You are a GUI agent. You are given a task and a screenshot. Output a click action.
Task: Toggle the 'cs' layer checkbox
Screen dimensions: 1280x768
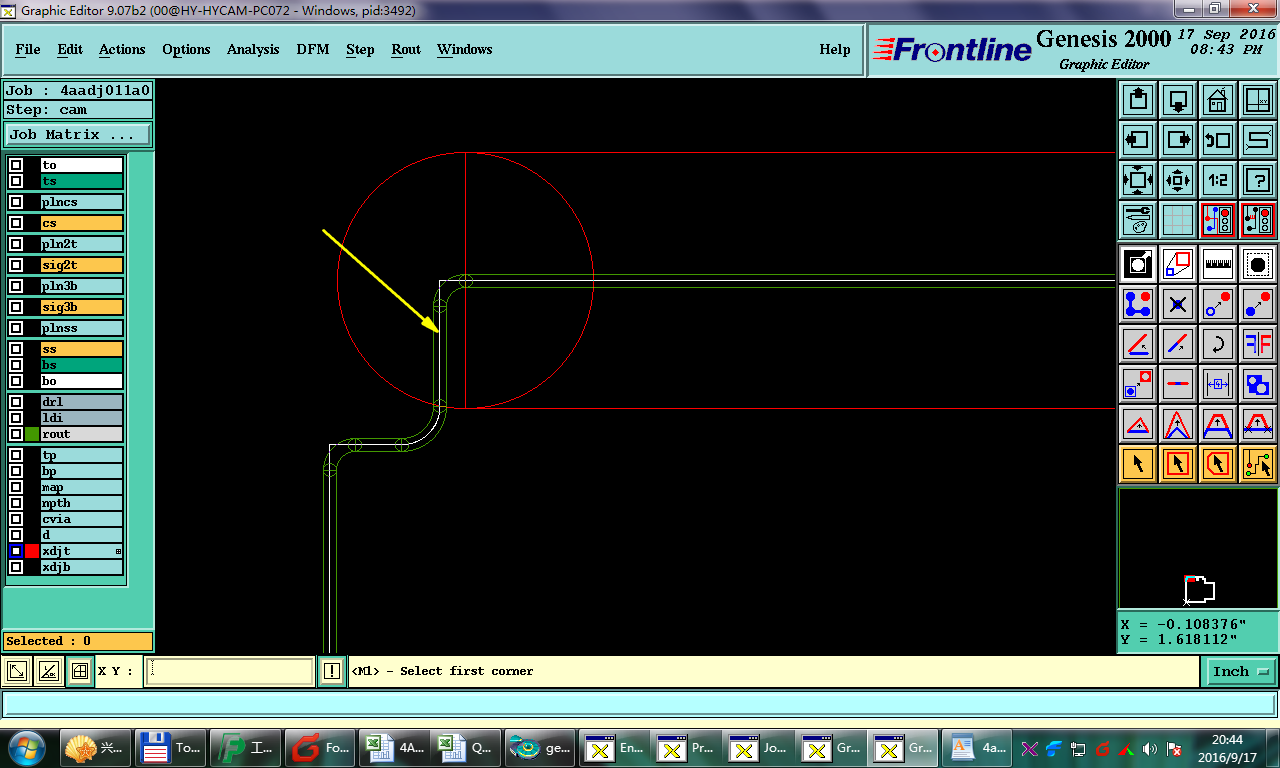pos(16,223)
